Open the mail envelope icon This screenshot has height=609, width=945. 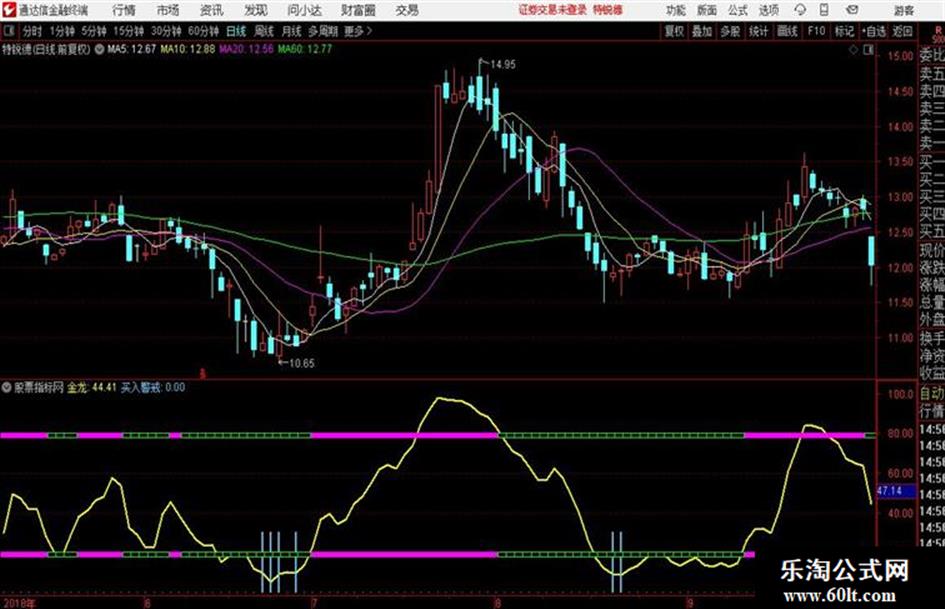(852, 10)
